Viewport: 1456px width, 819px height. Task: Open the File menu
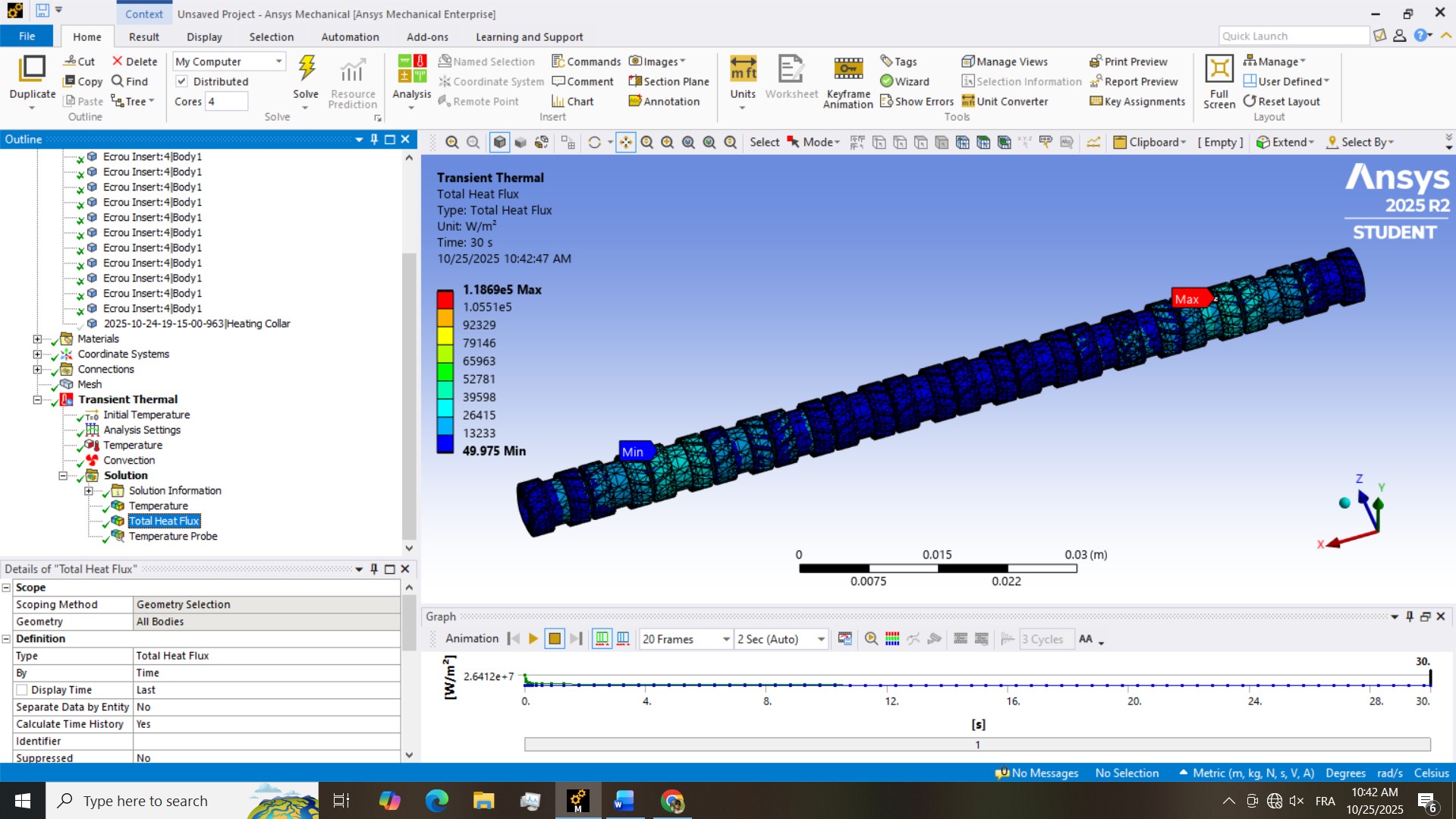[27, 36]
